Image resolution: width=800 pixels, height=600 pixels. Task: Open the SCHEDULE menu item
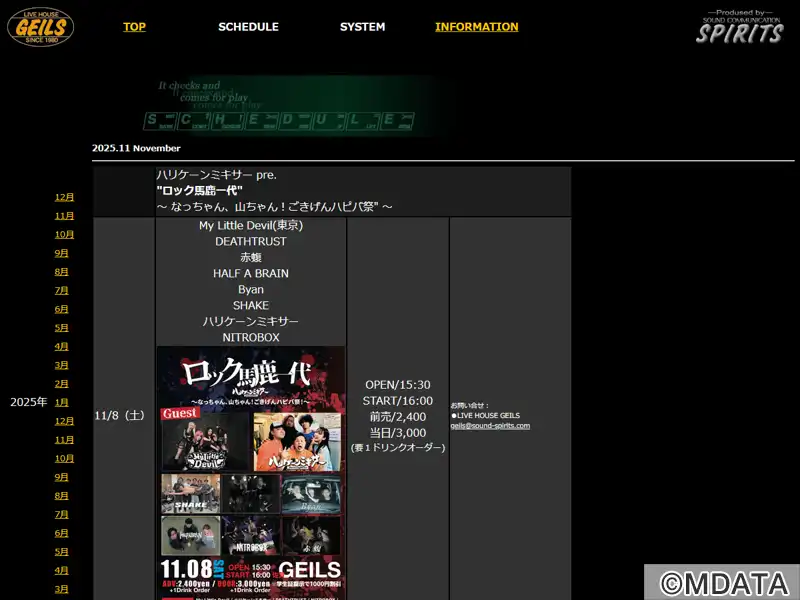pos(248,27)
